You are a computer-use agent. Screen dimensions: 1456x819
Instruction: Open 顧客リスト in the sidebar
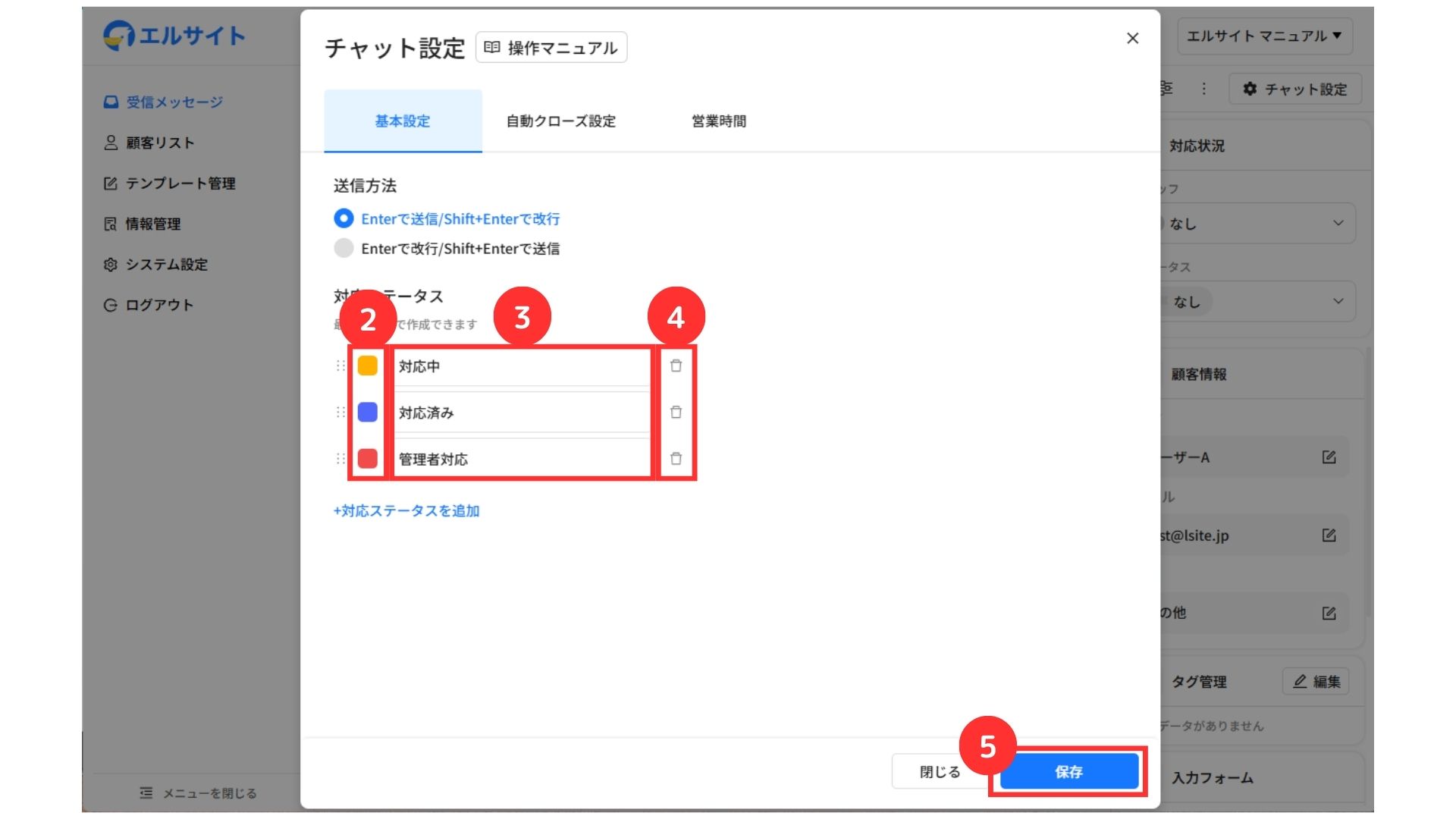click(159, 143)
